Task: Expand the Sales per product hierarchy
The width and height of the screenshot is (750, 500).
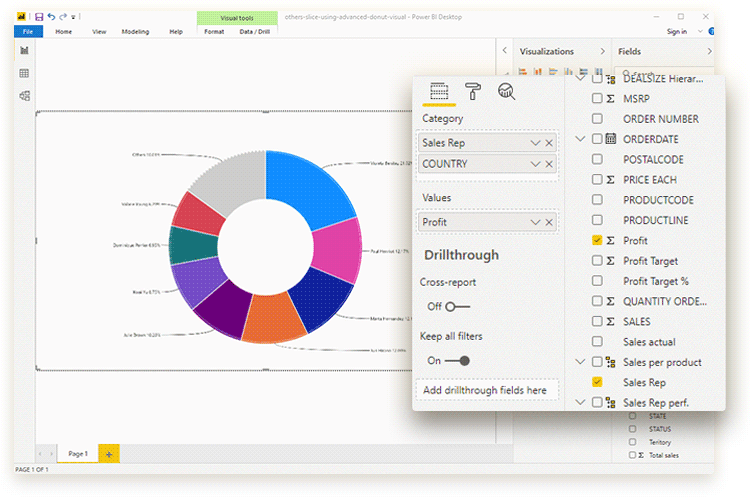Action: [580, 362]
